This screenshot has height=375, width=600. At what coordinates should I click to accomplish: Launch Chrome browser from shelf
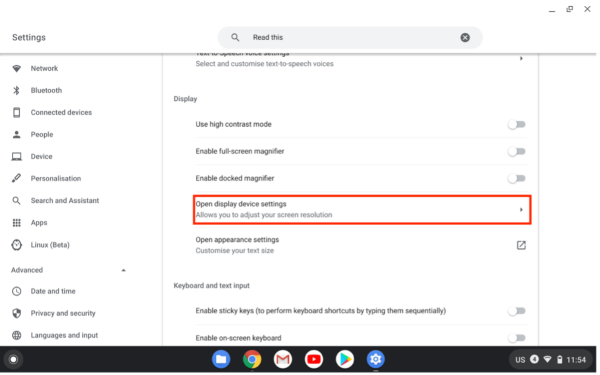tap(252, 359)
